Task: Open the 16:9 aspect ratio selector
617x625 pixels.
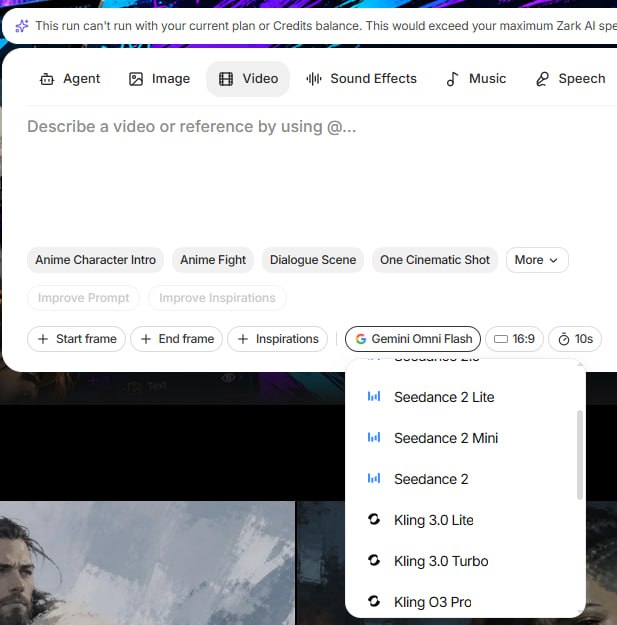Action: coord(514,339)
